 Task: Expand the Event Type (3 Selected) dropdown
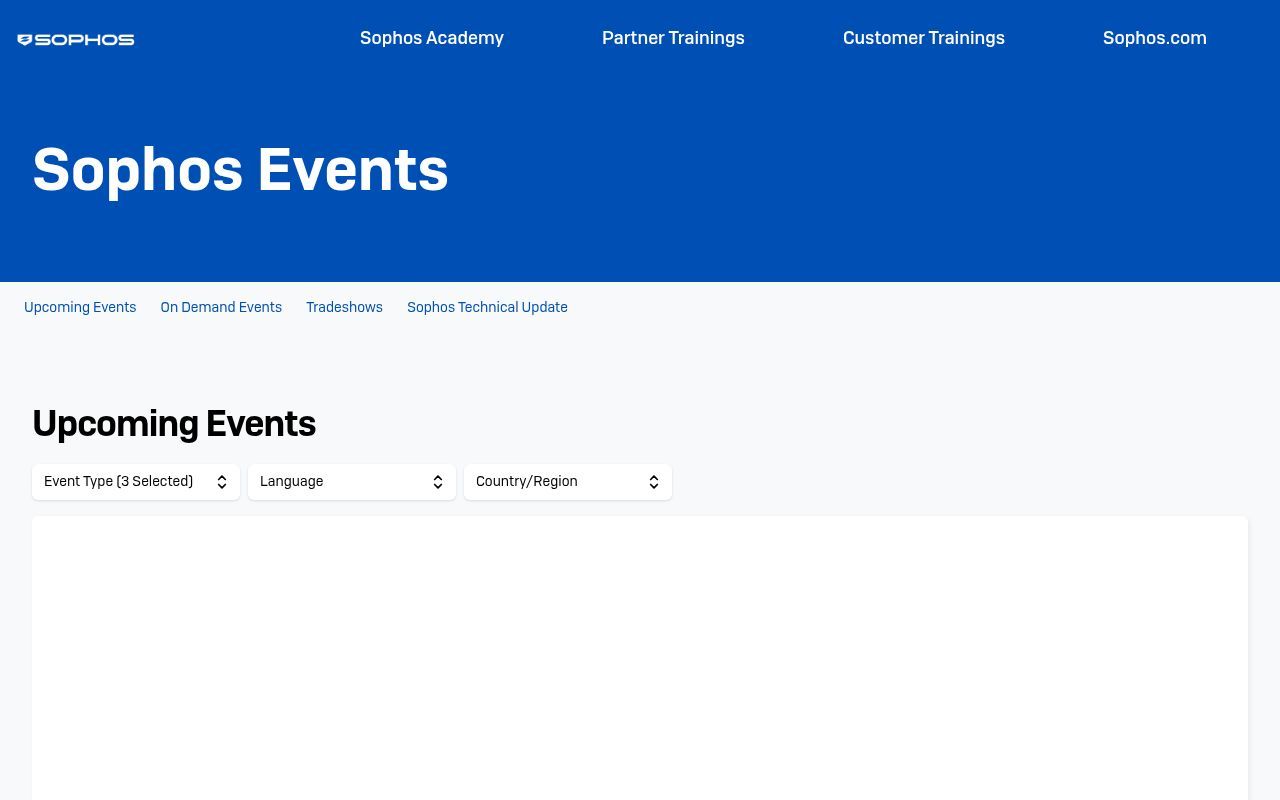click(x=136, y=482)
